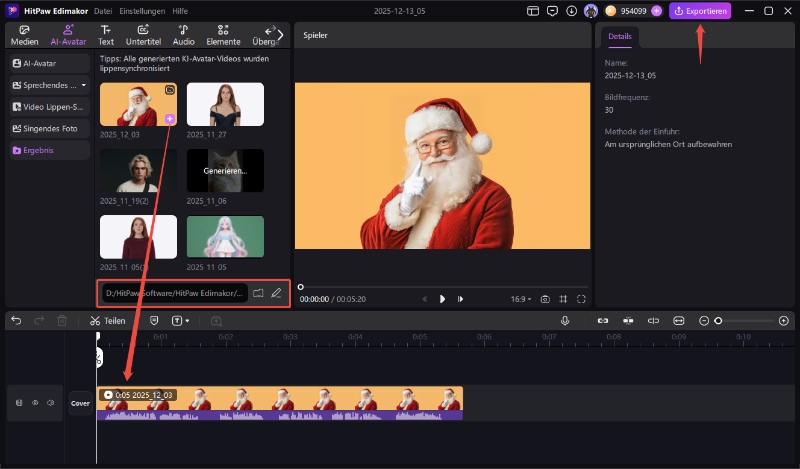Viewport: 800px width, 469px height.
Task: Open the output folder icon
Action: click(x=258, y=293)
